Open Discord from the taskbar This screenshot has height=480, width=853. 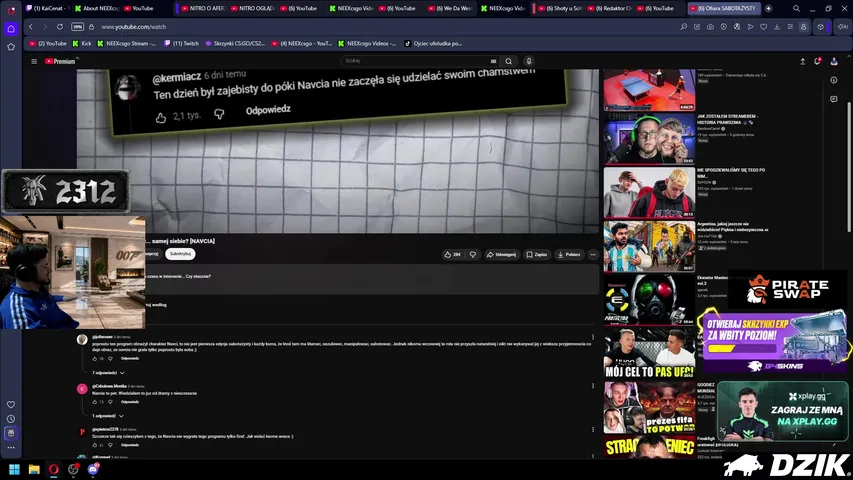coord(92,469)
